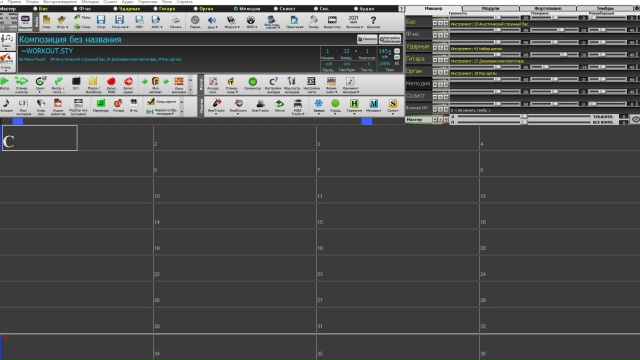The width and height of the screenshot is (640, 360).
Task: Select the Гитара track radio button
Action: [x=156, y=9]
